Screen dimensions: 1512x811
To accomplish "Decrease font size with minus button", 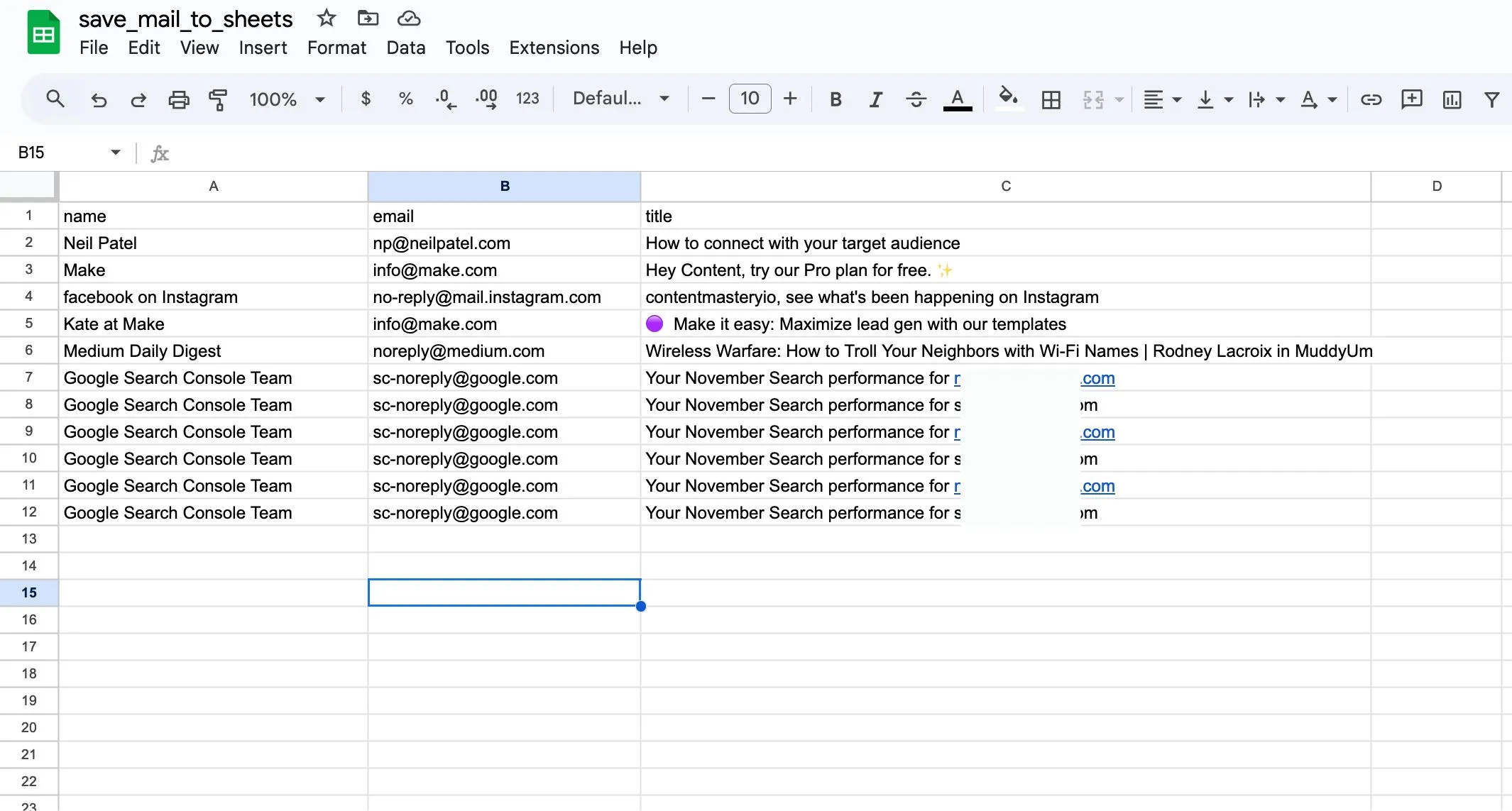I will 708,99.
